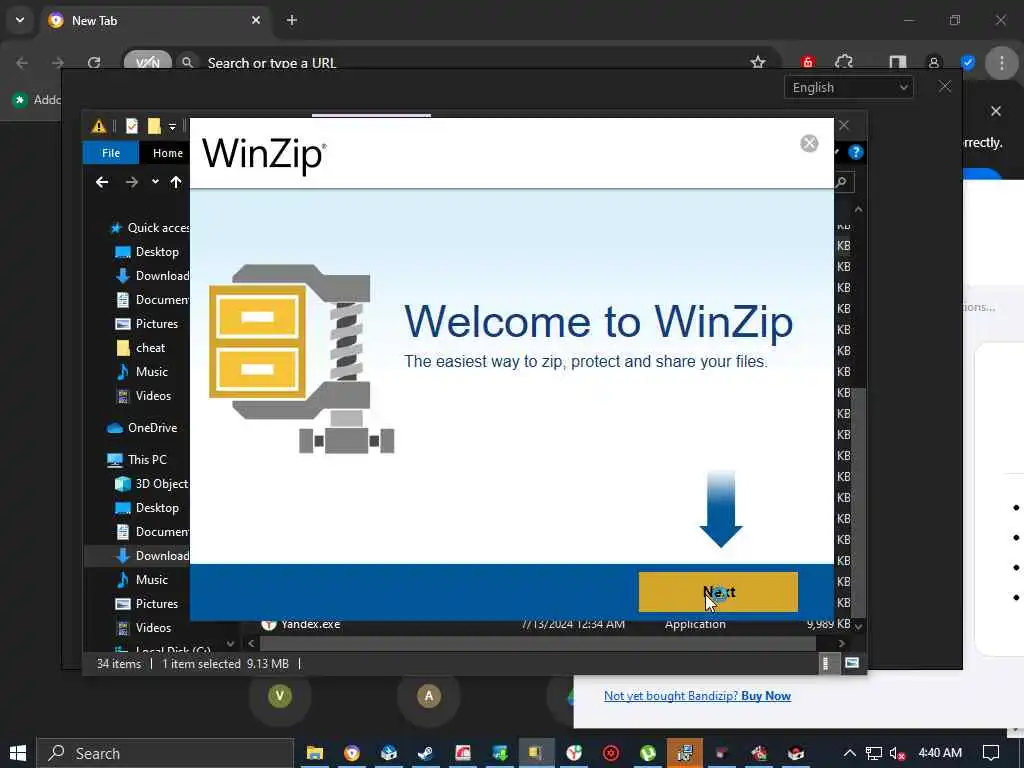Open Steam from taskbar
Screen dimensions: 1024x768
pyautogui.click(x=426, y=753)
